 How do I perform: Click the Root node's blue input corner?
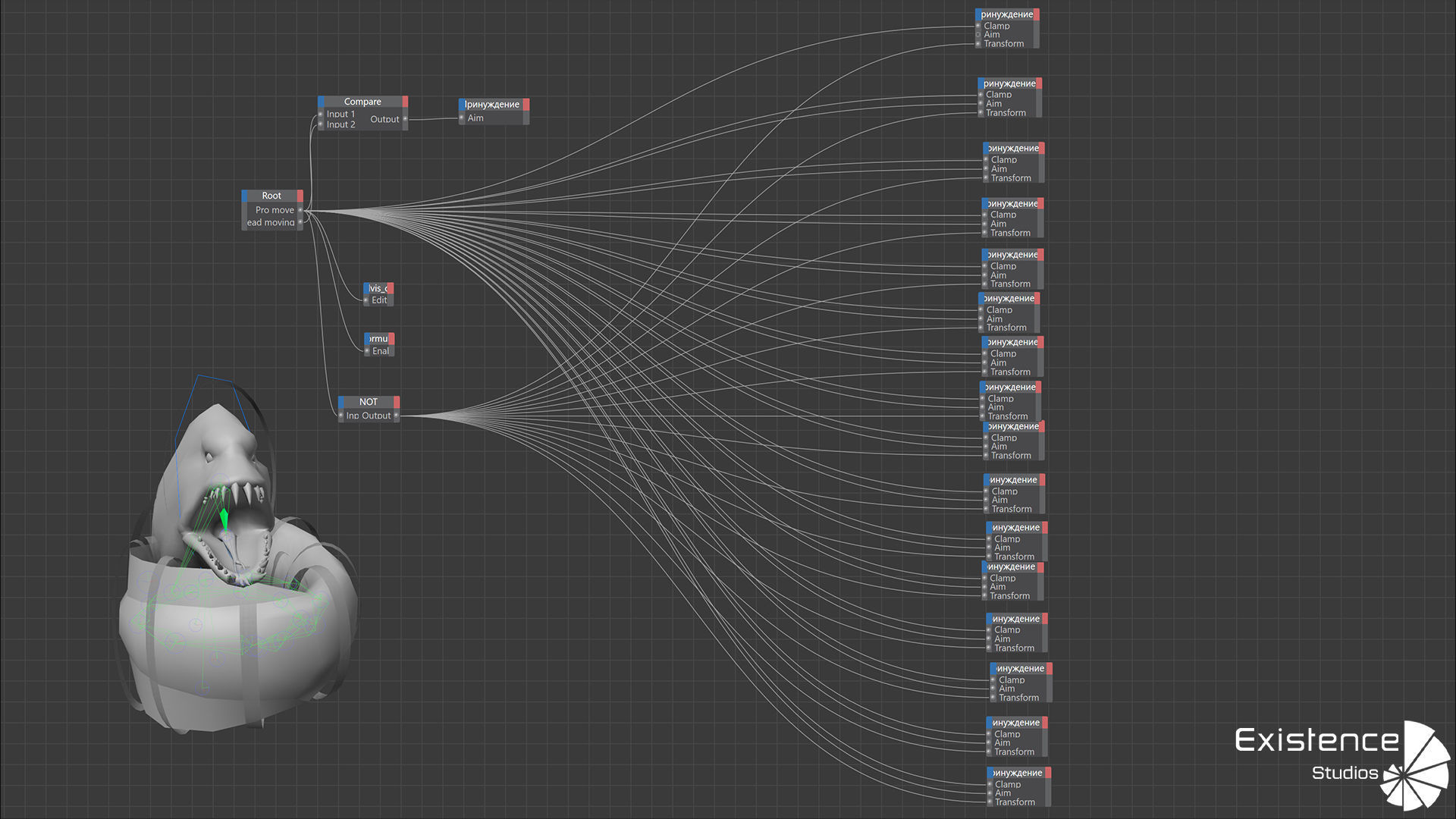[245, 196]
